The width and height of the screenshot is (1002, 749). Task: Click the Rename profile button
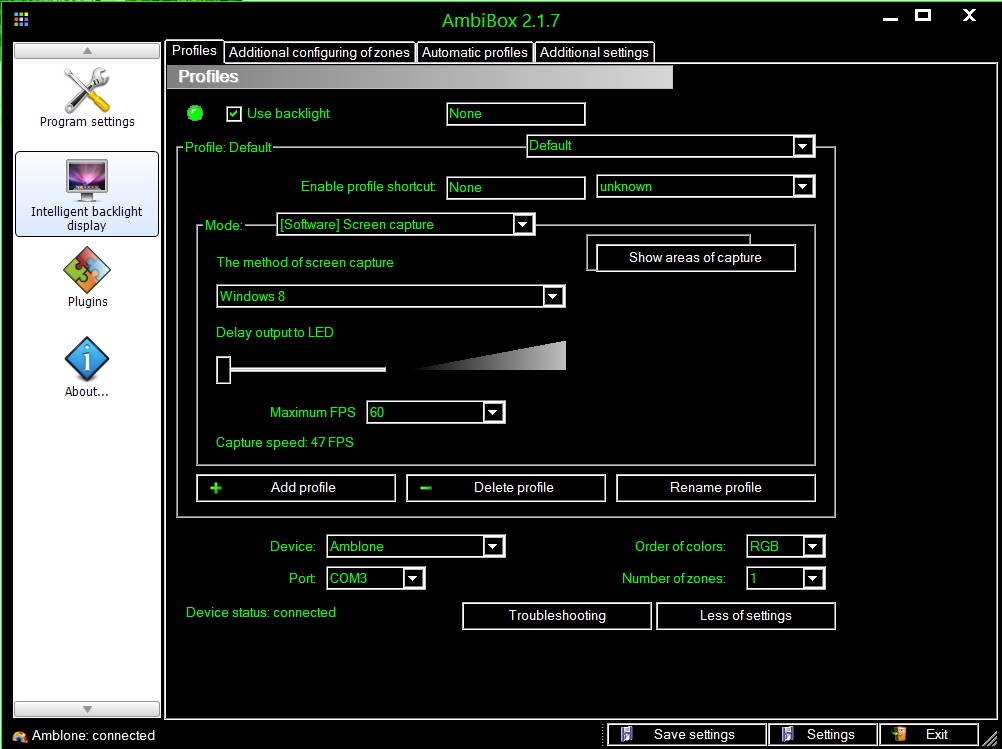[x=716, y=488]
